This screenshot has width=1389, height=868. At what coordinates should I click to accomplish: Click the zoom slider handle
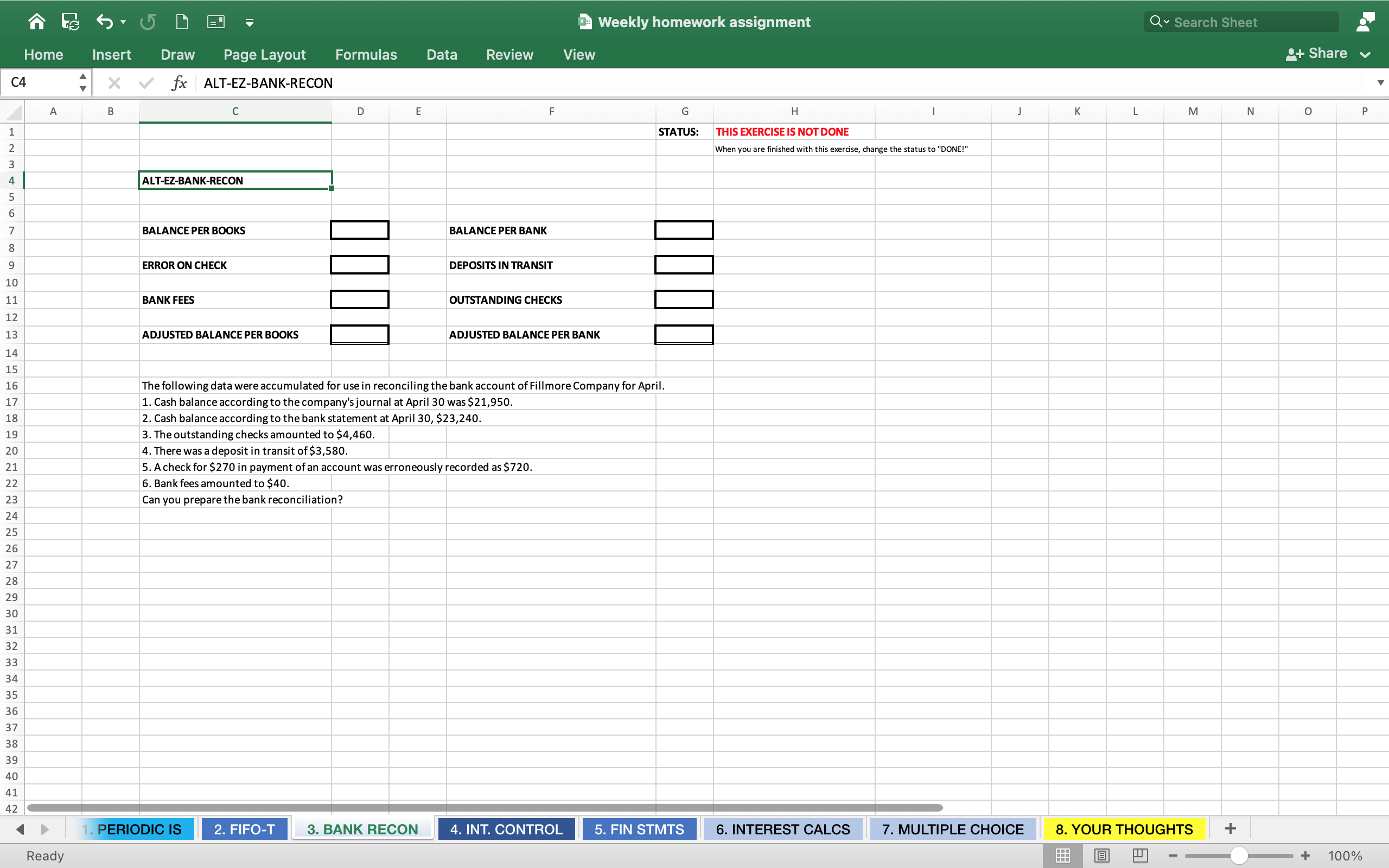(1239, 856)
